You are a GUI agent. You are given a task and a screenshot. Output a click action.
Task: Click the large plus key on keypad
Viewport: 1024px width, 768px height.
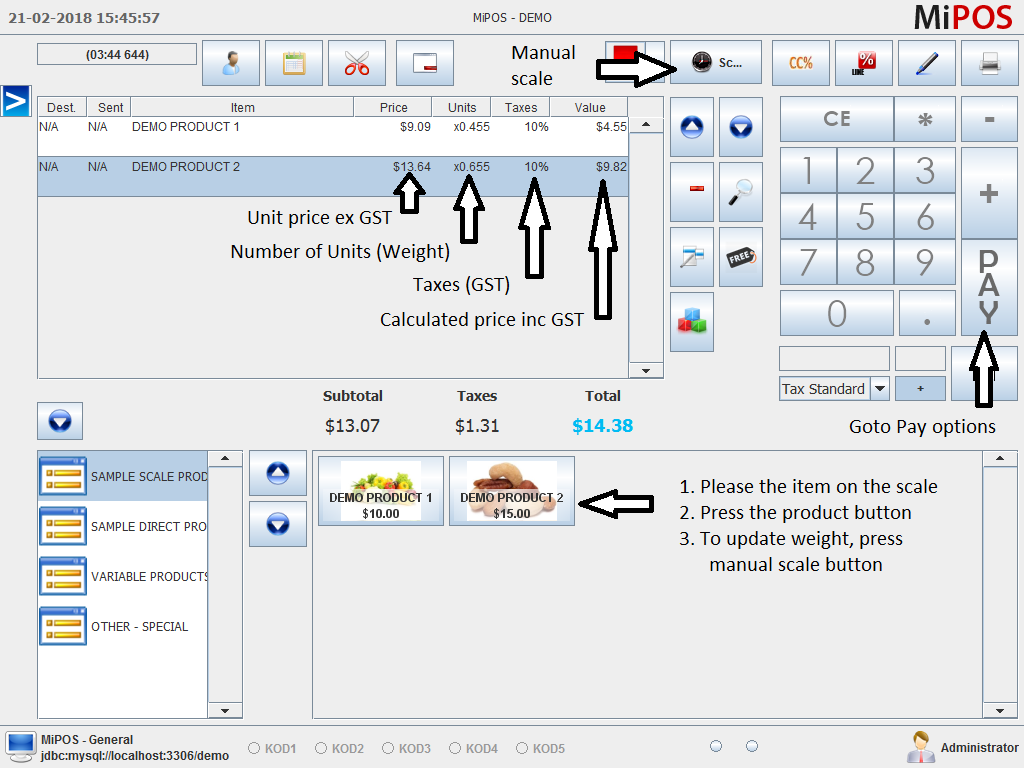pos(989,193)
